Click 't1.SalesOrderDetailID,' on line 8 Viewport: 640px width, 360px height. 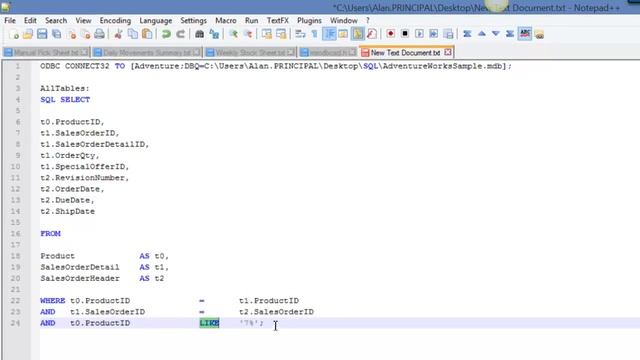coord(95,144)
